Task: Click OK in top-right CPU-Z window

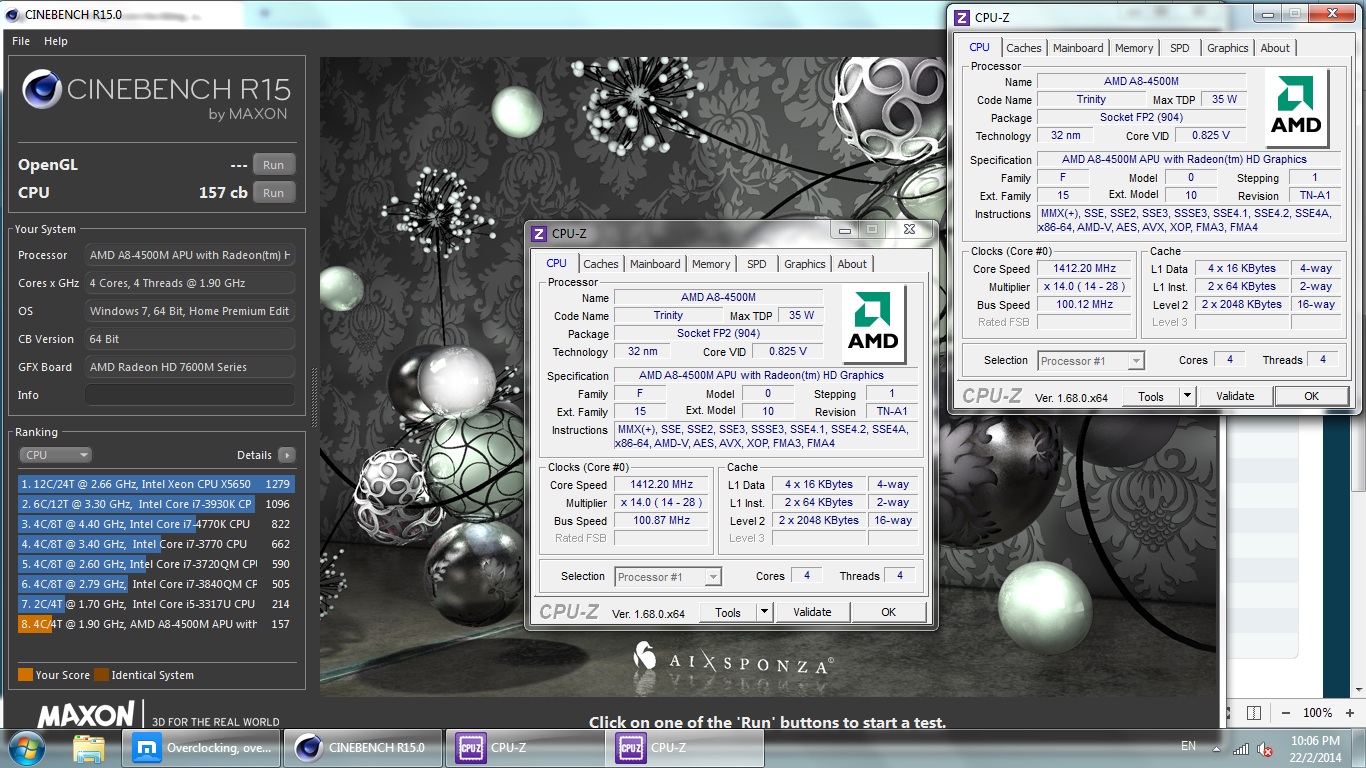Action: pyautogui.click(x=1311, y=397)
